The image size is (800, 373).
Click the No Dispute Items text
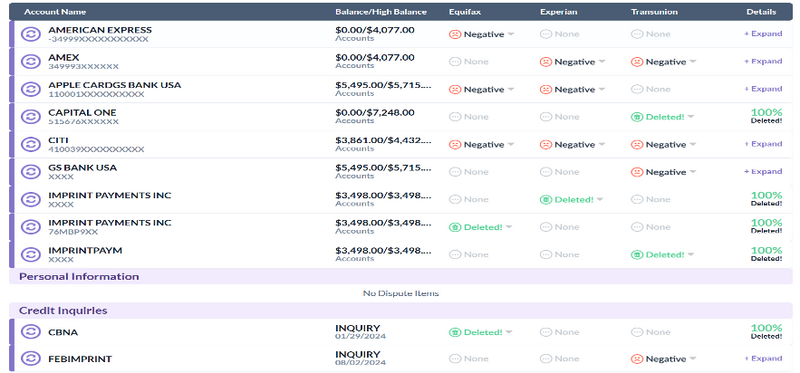tap(401, 293)
